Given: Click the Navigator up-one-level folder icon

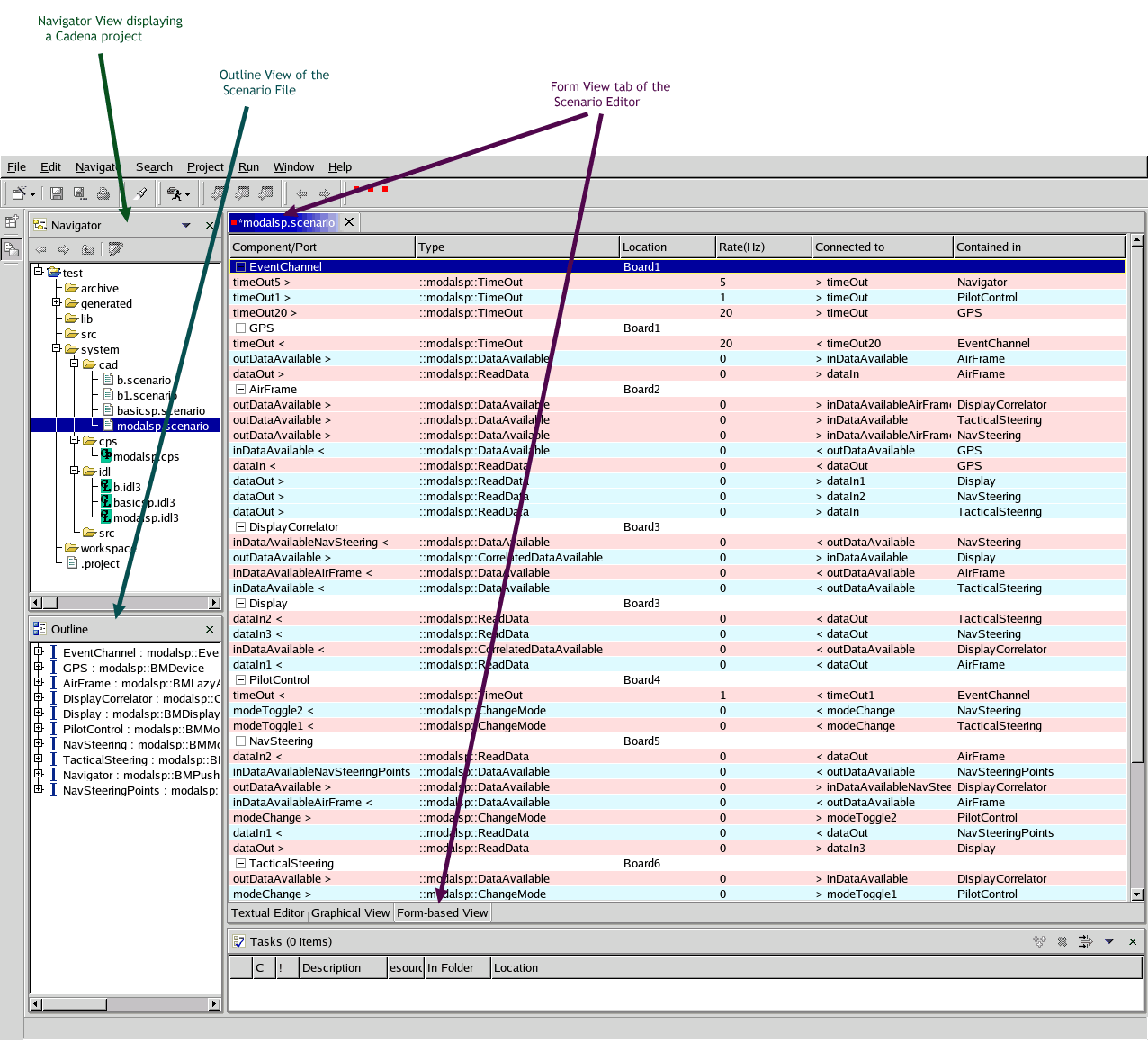Looking at the screenshot, I should point(87,249).
